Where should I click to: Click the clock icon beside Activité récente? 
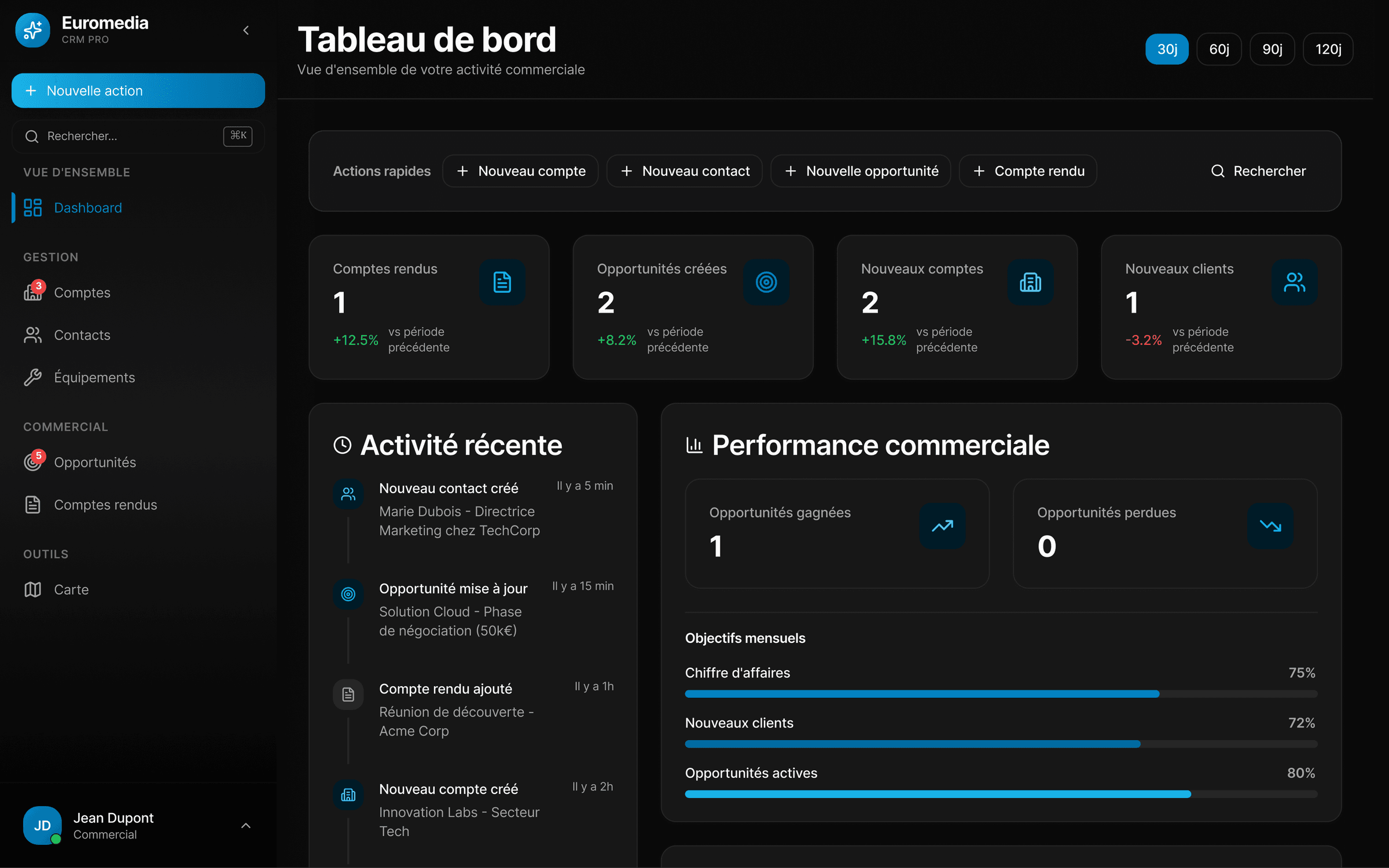343,445
